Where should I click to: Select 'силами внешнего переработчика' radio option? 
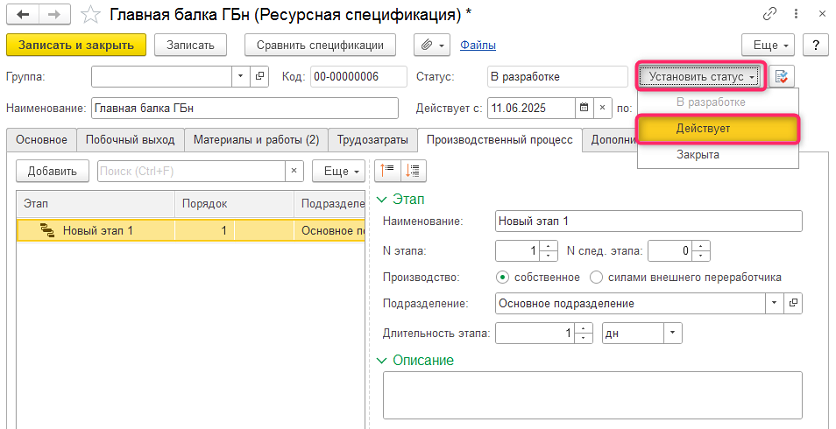pos(596,277)
